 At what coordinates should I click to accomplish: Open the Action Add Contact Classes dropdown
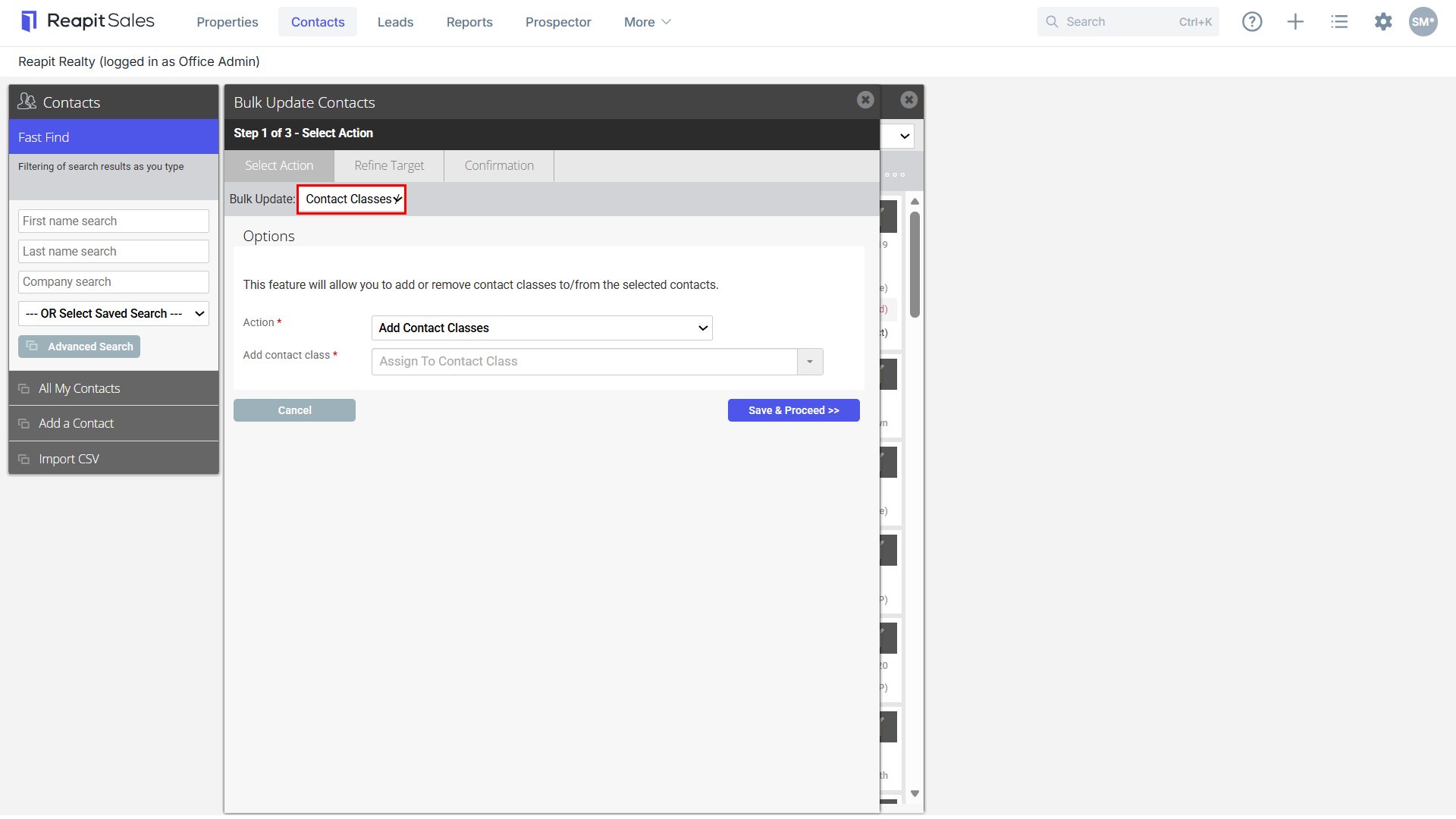(x=541, y=328)
